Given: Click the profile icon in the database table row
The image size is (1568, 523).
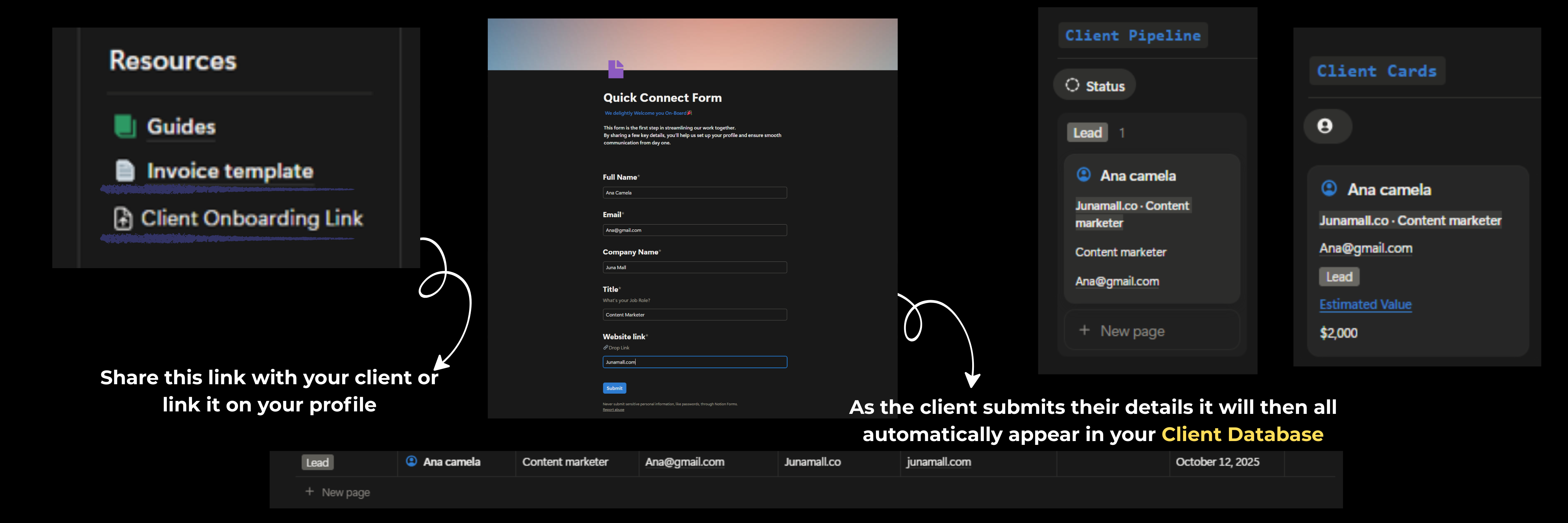Looking at the screenshot, I should coord(412,461).
